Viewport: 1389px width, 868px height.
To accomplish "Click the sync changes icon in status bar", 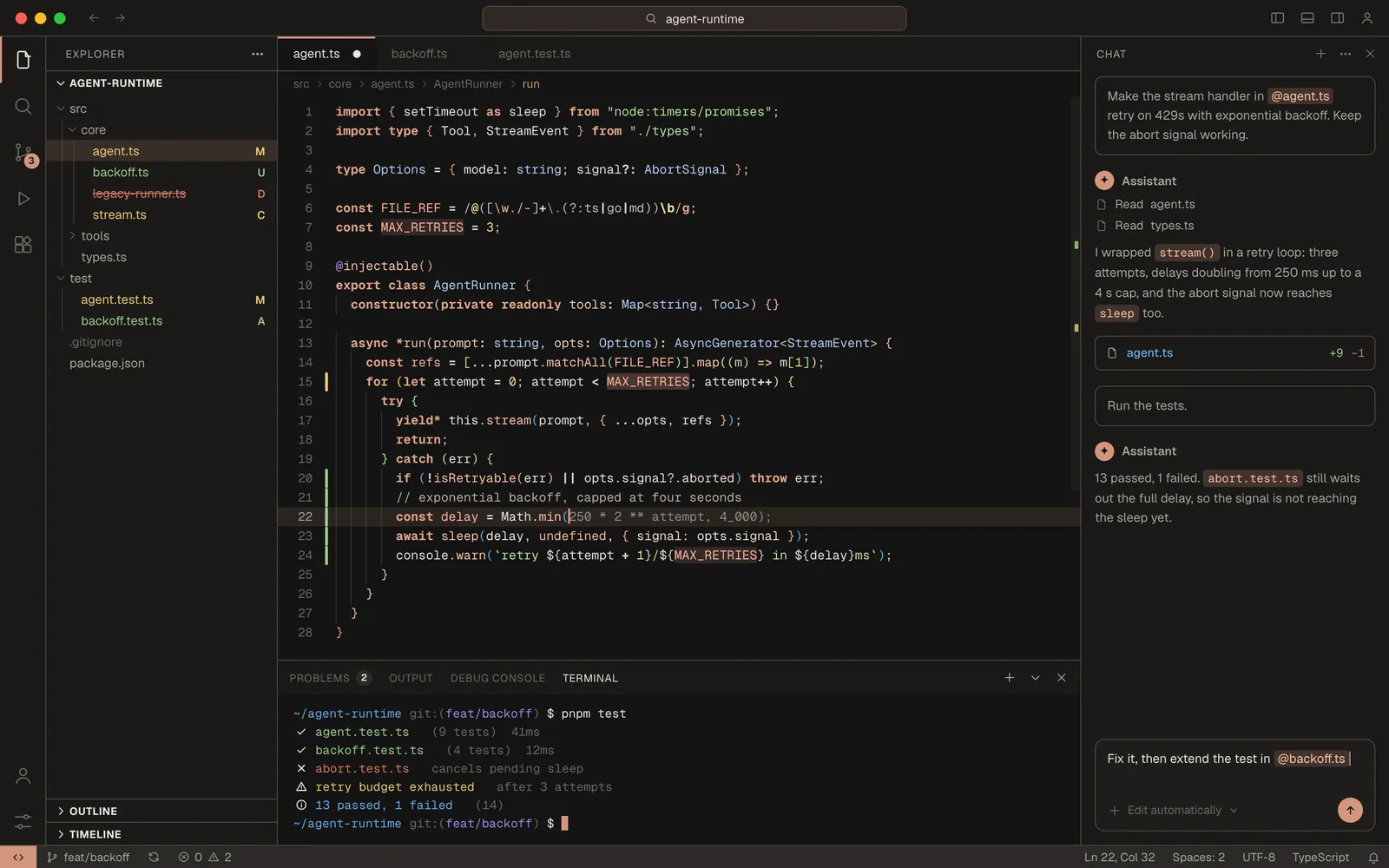I will click(154, 857).
